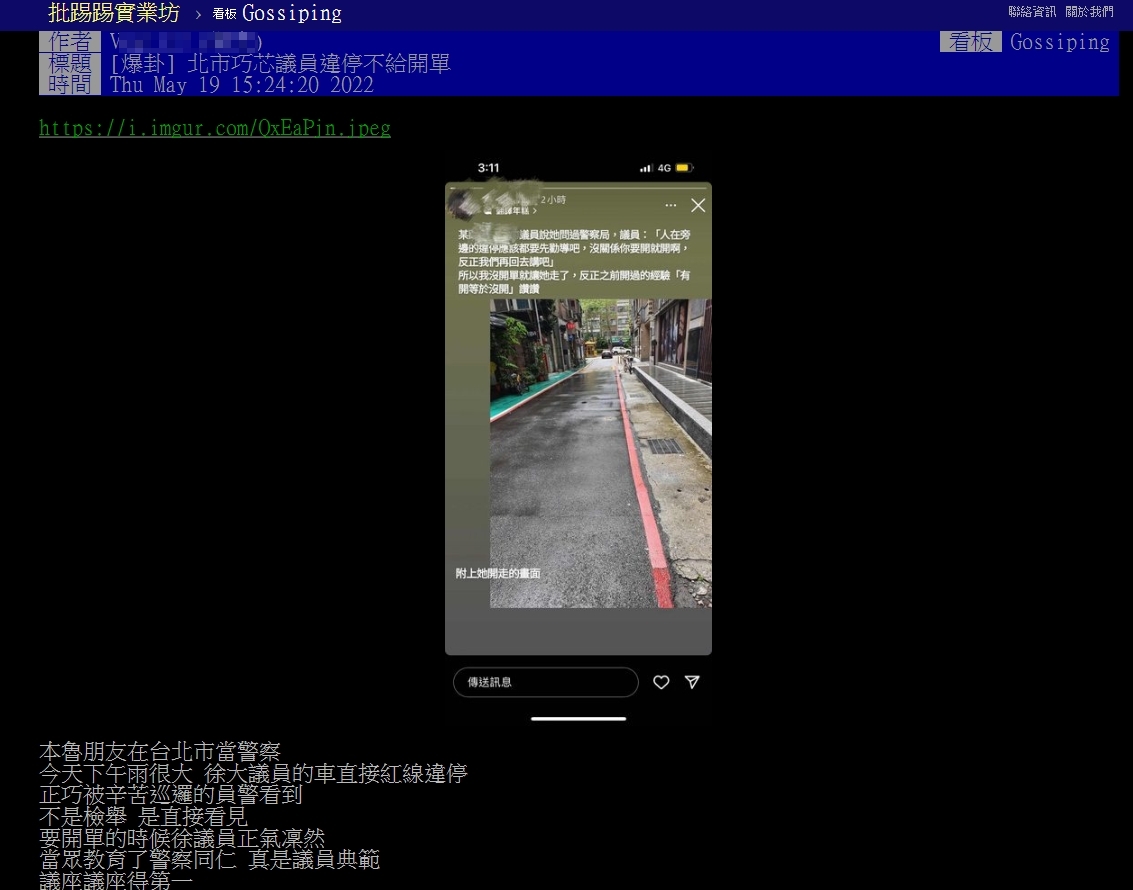The image size is (1133, 890).
Task: Open the 批踢踢實業坊 home link
Action: [x=113, y=12]
